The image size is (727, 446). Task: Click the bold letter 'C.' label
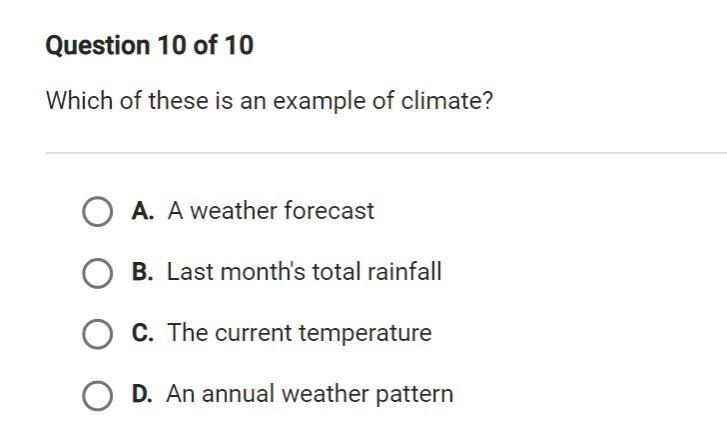click(142, 333)
